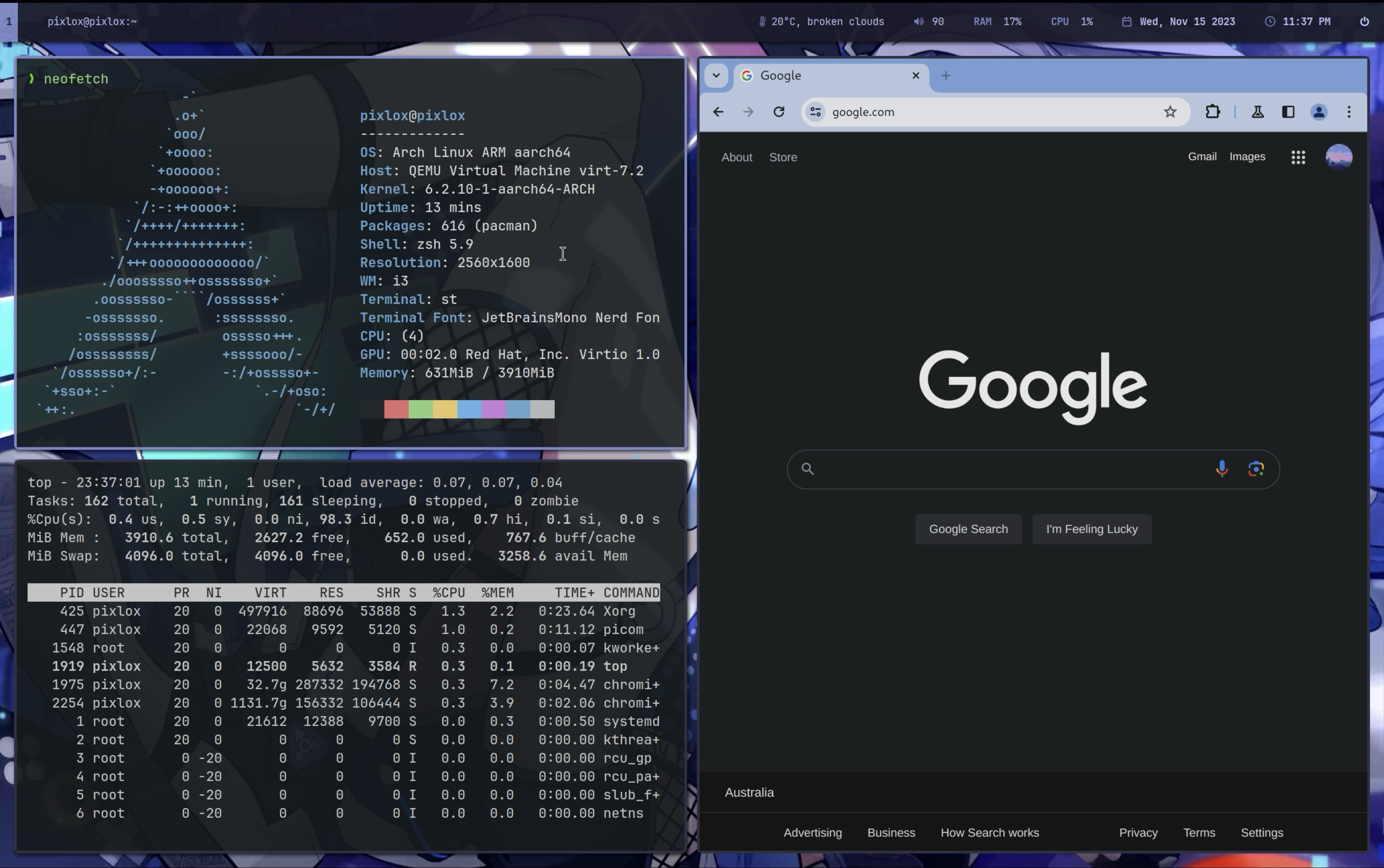Image resolution: width=1384 pixels, height=868 pixels.
Task: Open the Extensions puzzle icon
Action: [1212, 112]
